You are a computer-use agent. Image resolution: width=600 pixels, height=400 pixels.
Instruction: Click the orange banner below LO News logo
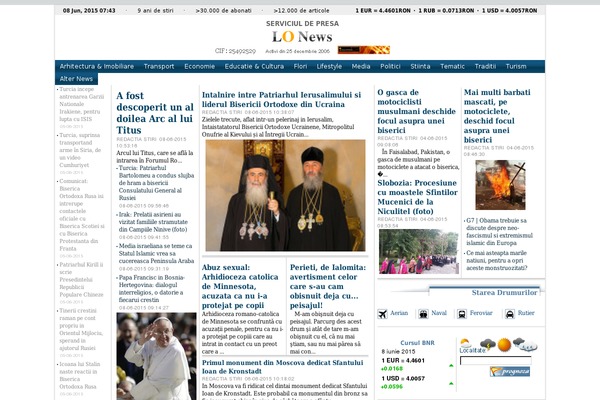coord(364,50)
